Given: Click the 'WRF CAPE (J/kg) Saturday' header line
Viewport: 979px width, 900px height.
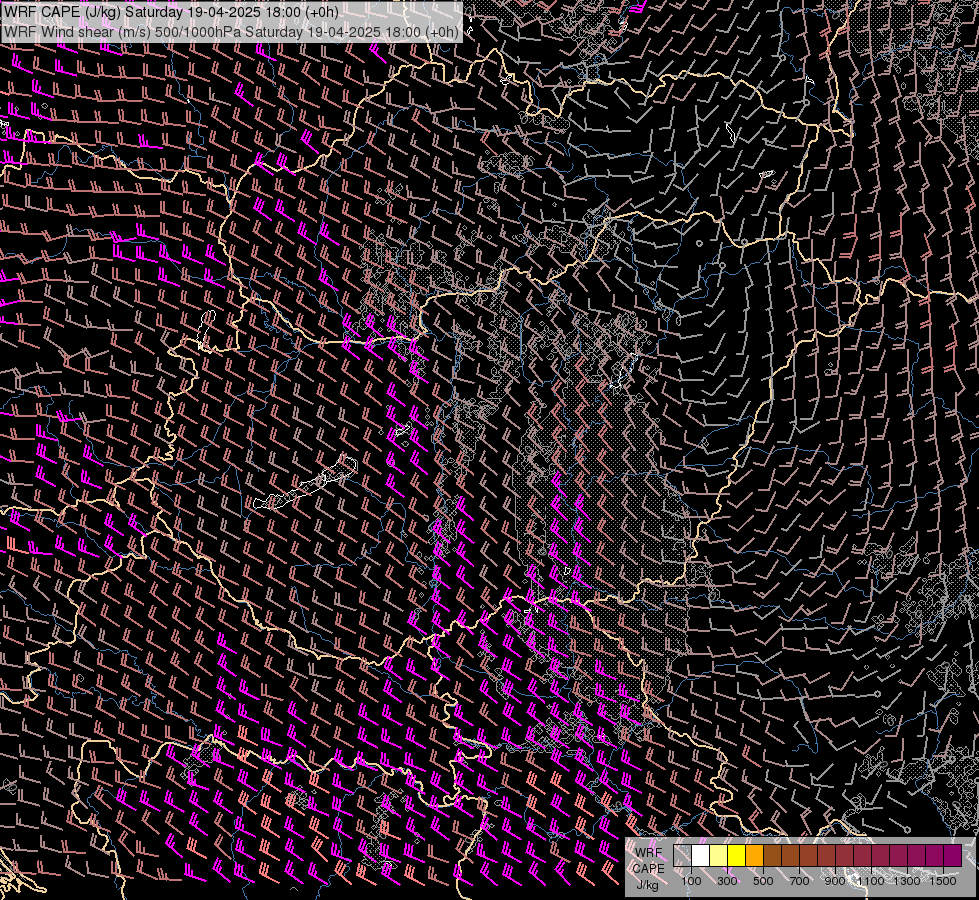Looking at the screenshot, I should click(x=171, y=12).
